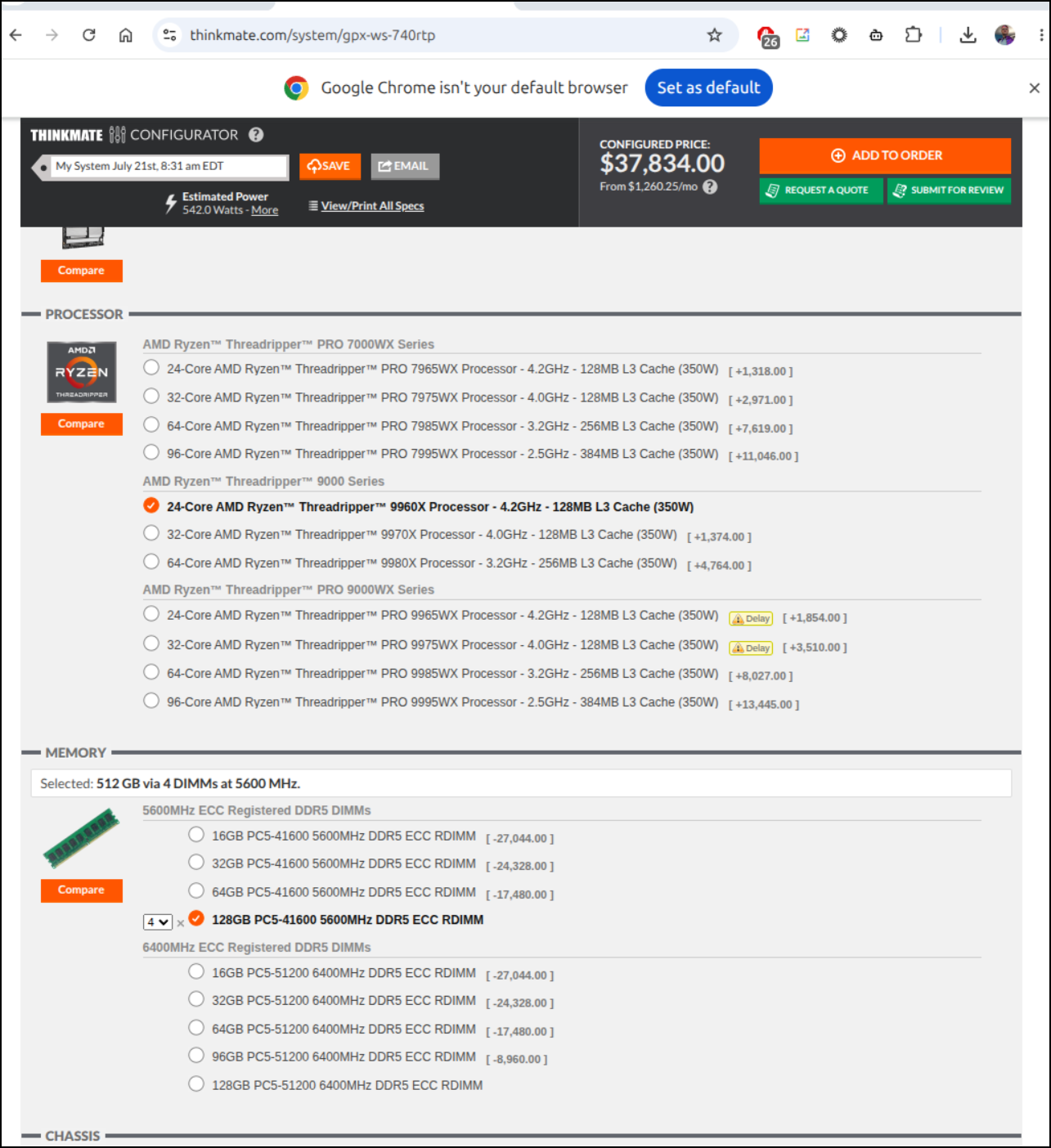Set Chrome as default browser
This screenshot has height=1148, width=1051.
click(x=708, y=88)
